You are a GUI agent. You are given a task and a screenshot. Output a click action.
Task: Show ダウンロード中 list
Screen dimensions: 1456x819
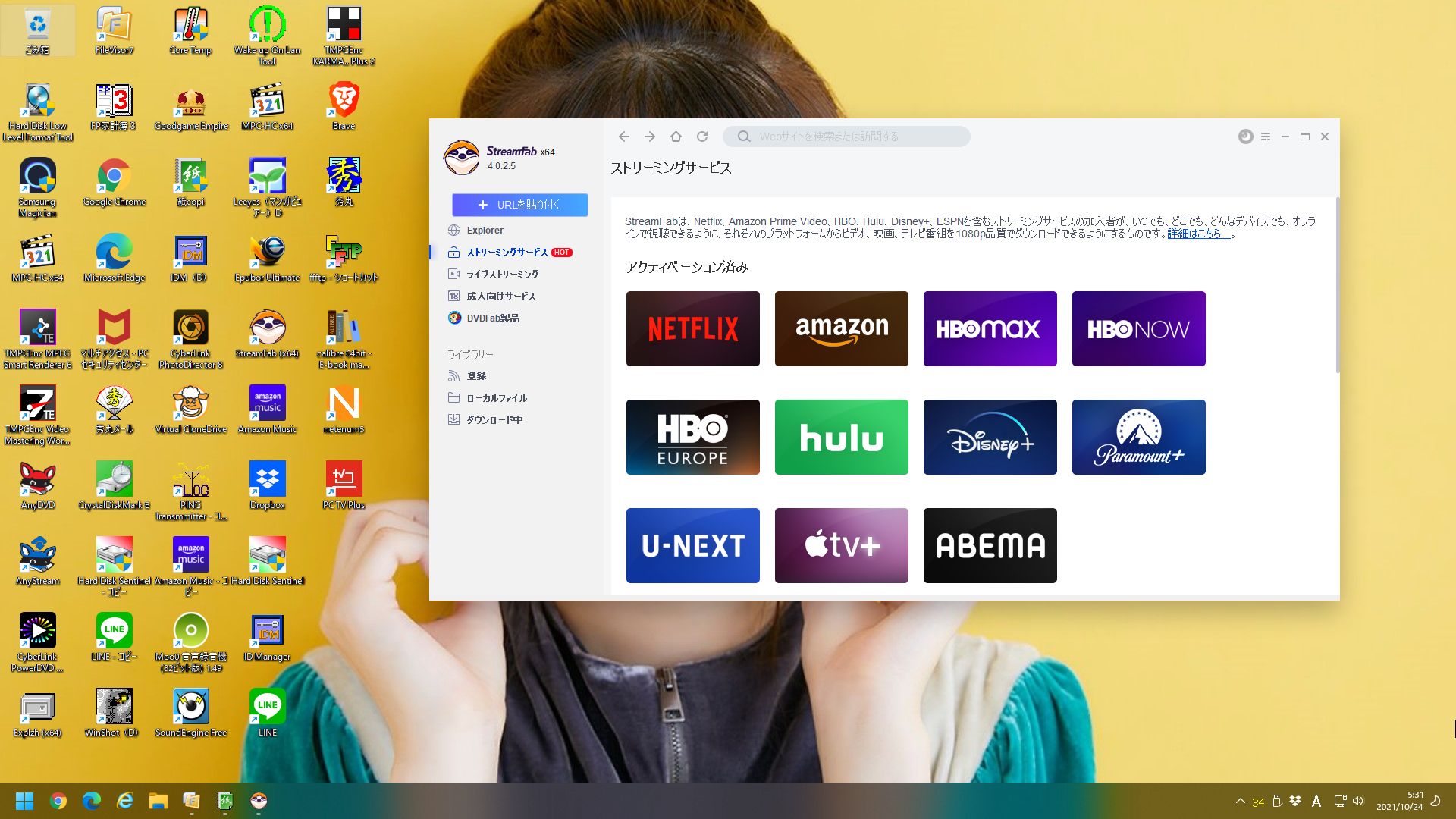coord(485,419)
